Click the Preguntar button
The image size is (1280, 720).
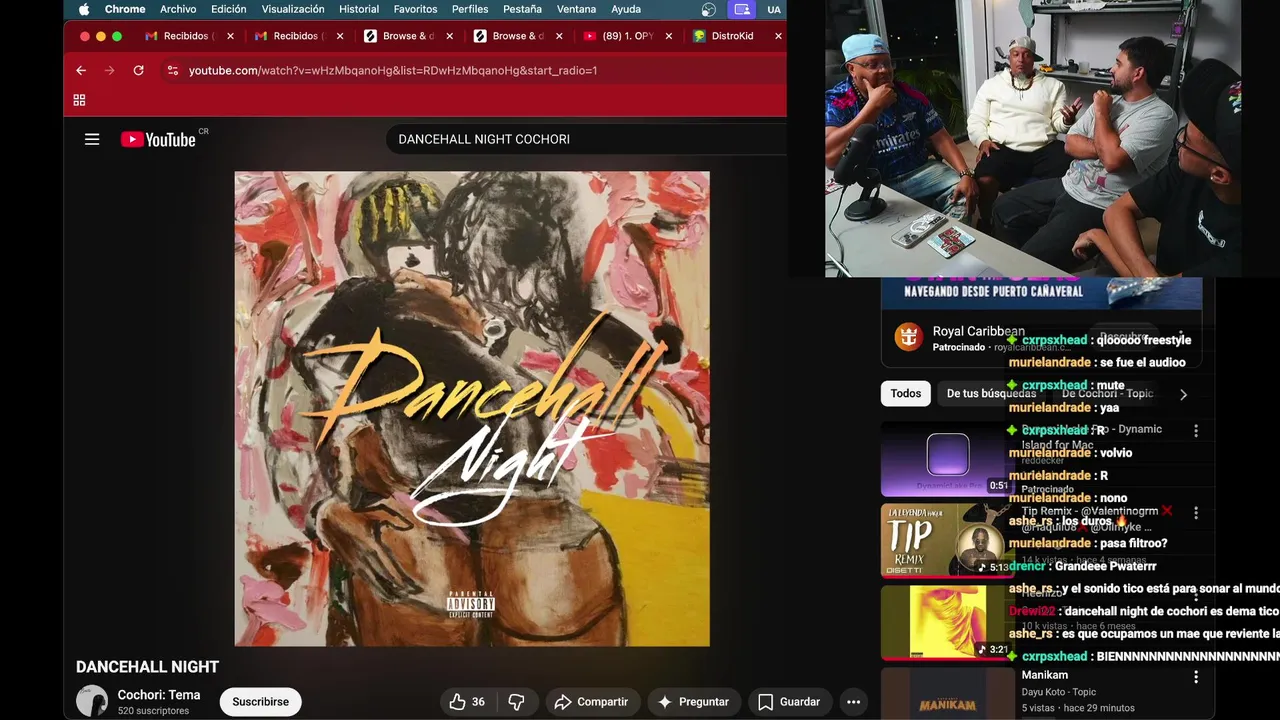(x=693, y=702)
